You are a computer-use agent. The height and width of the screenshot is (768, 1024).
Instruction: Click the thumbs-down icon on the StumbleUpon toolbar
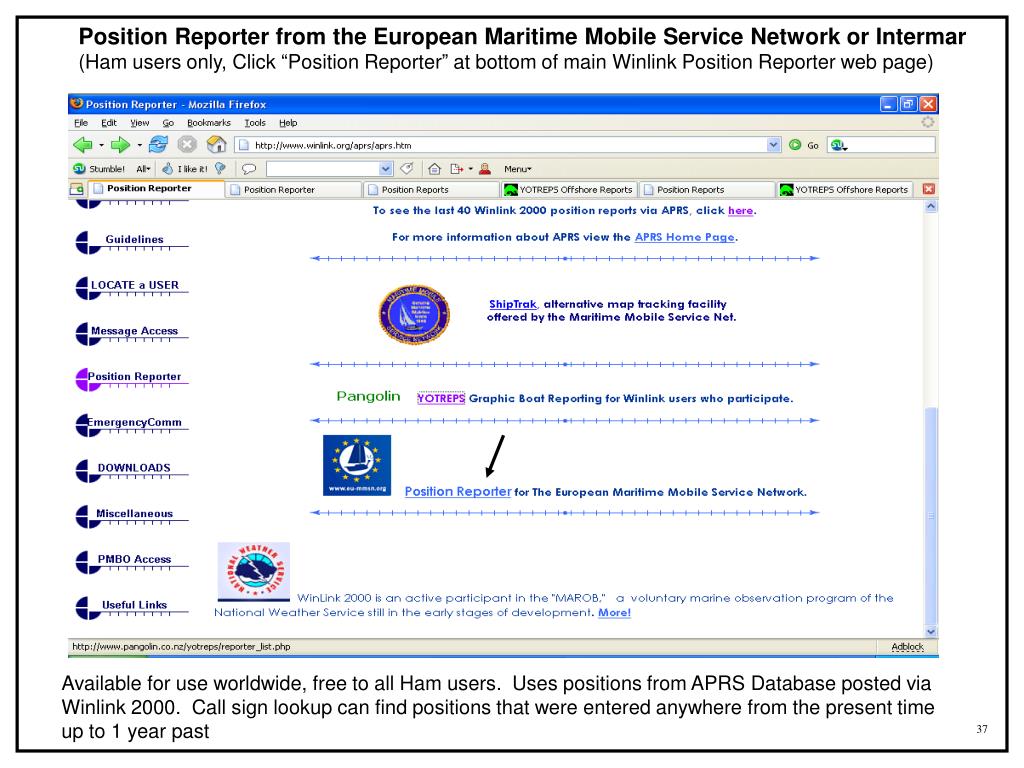pyautogui.click(x=221, y=168)
